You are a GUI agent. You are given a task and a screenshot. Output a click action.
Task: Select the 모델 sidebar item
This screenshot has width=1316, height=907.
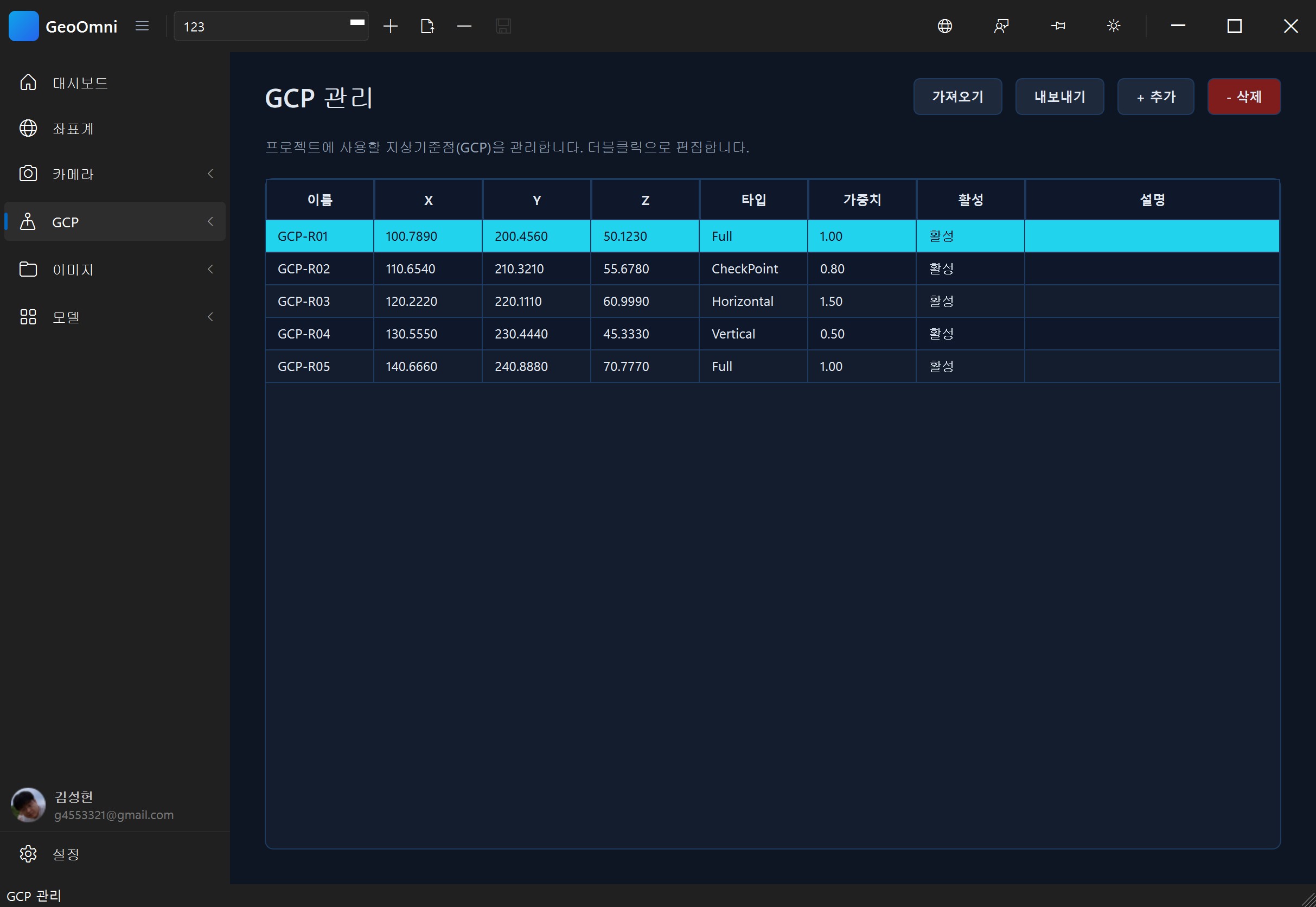pos(115,317)
